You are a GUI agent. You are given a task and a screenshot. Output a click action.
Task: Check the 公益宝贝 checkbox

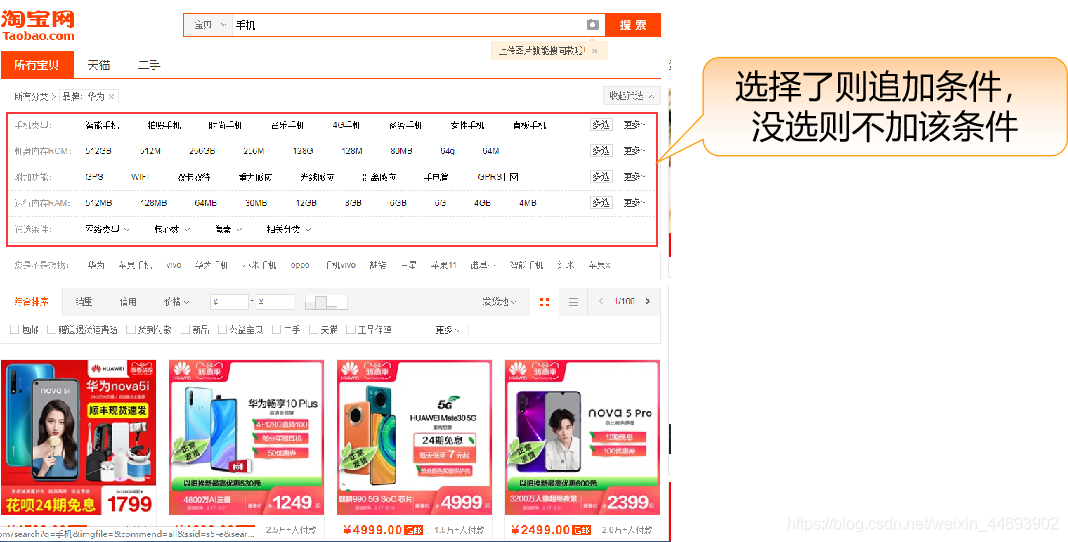222,330
